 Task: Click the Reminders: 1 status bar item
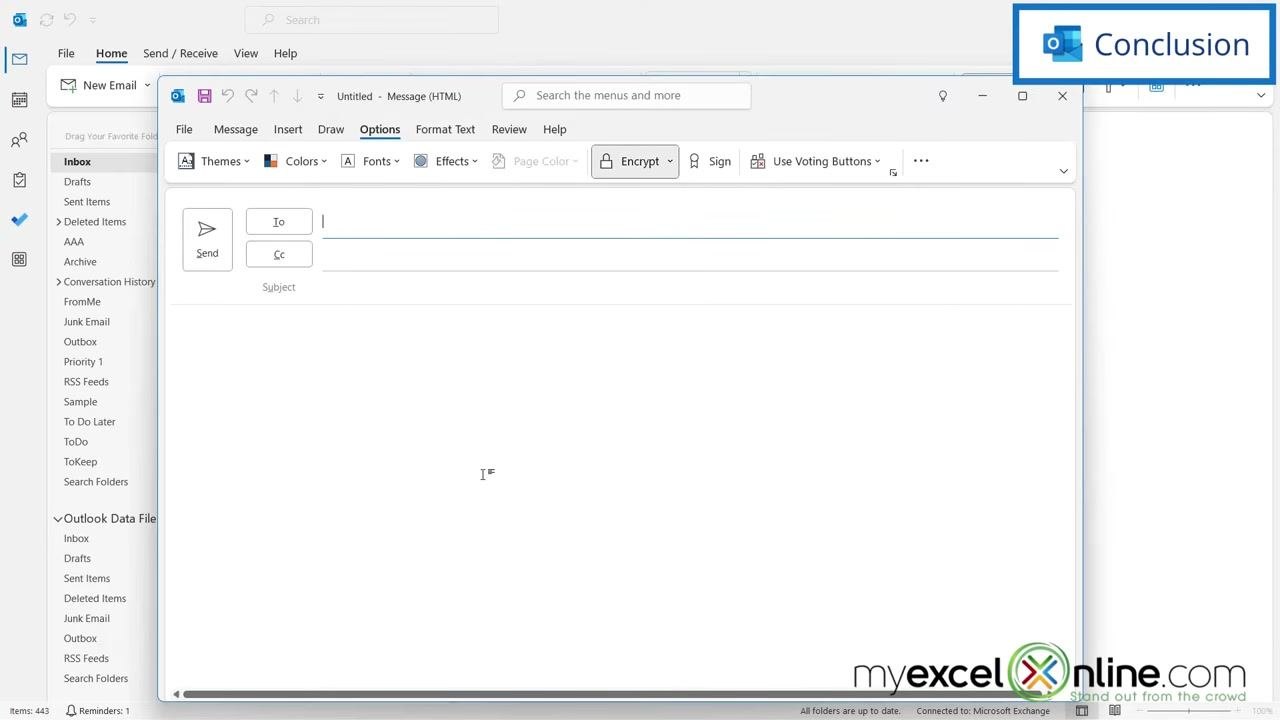pyautogui.click(x=98, y=711)
